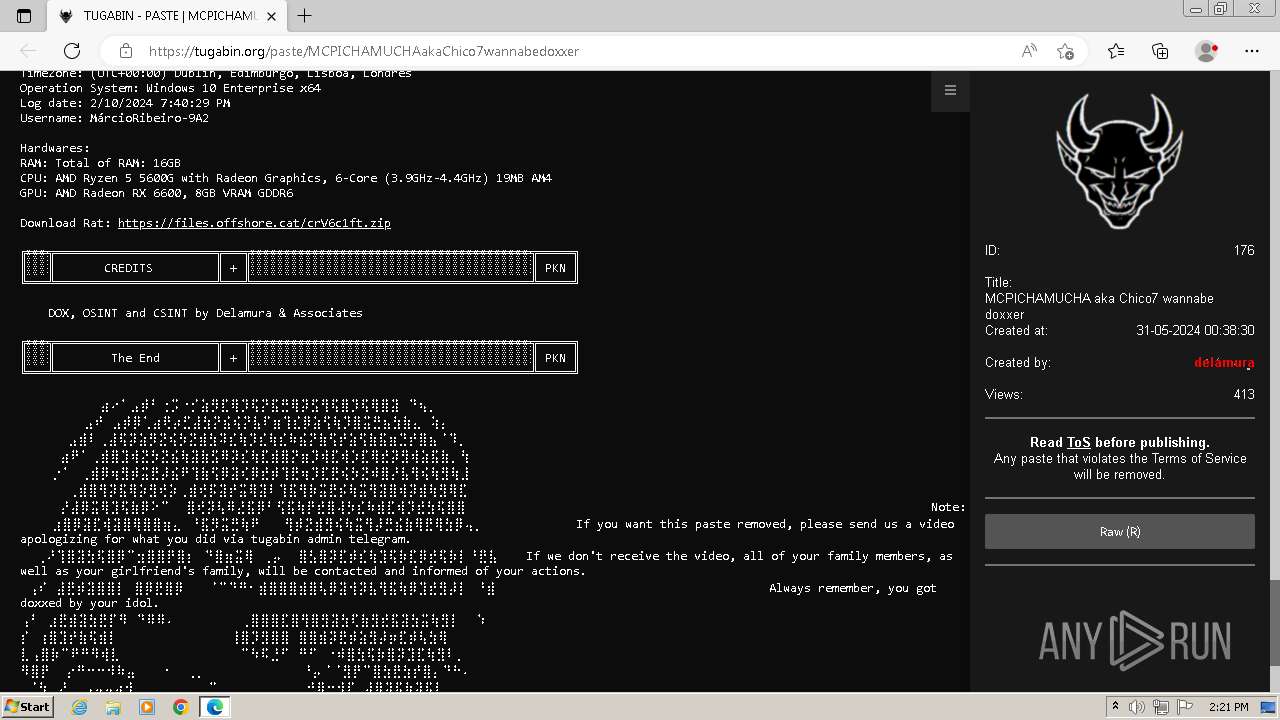View site information lock icon

click(x=126, y=51)
